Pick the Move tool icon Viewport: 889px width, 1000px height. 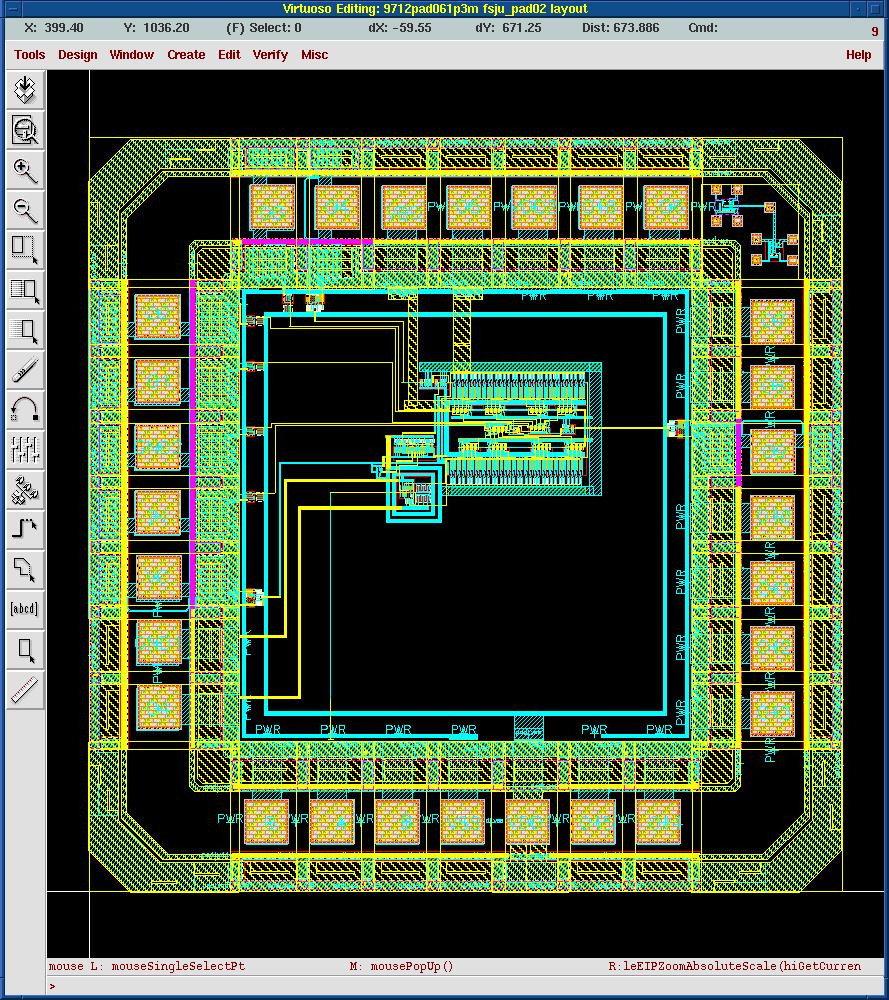(x=25, y=330)
